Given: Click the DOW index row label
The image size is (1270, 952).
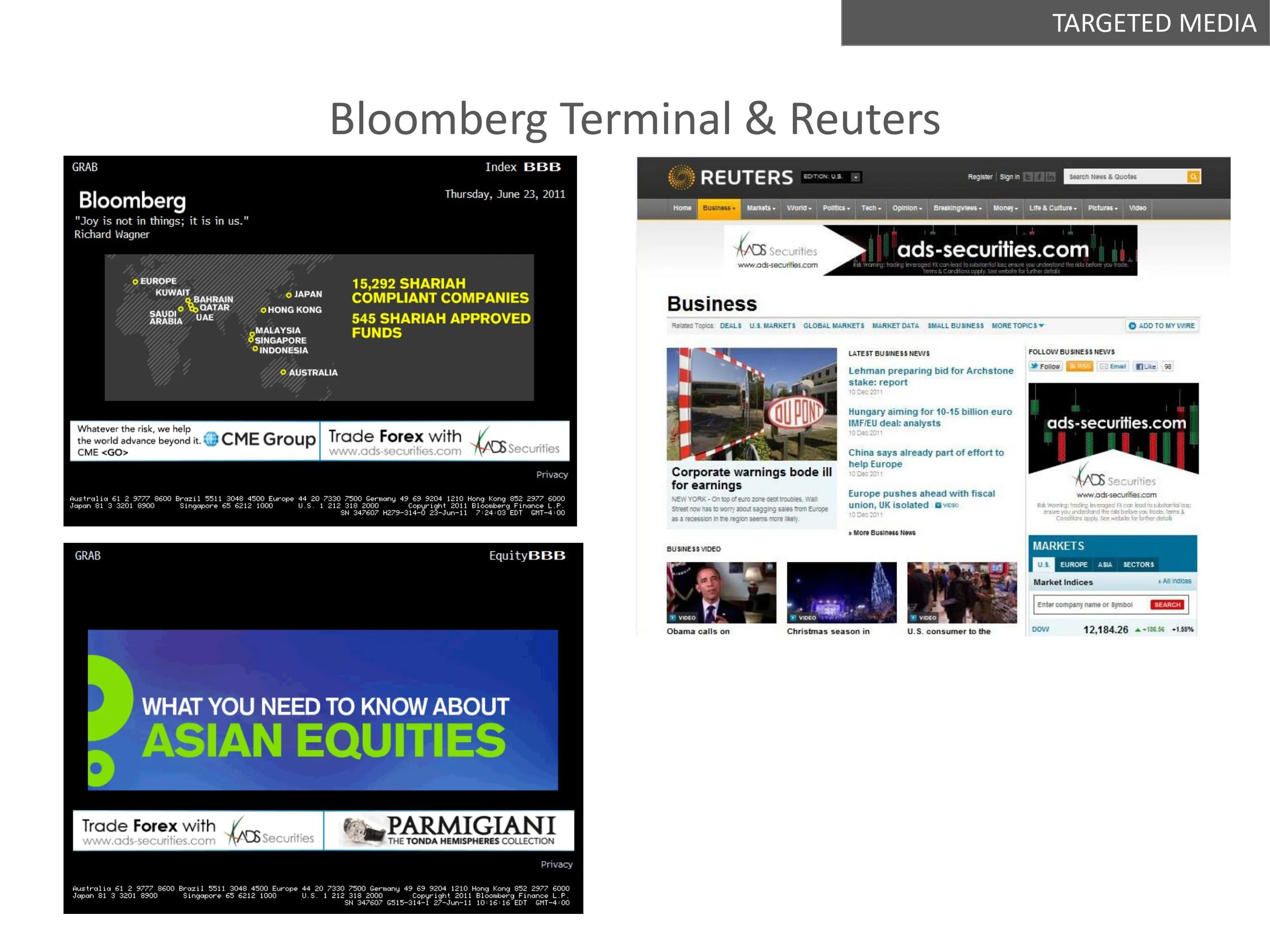Looking at the screenshot, I should [x=1040, y=630].
